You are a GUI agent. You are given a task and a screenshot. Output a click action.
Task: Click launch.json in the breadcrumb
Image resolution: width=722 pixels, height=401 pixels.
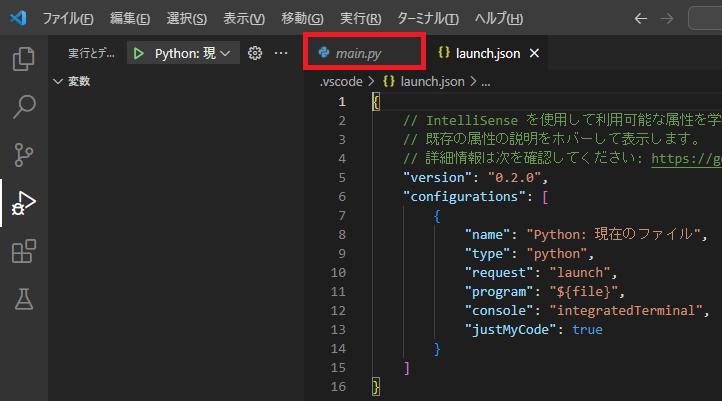pos(432,82)
